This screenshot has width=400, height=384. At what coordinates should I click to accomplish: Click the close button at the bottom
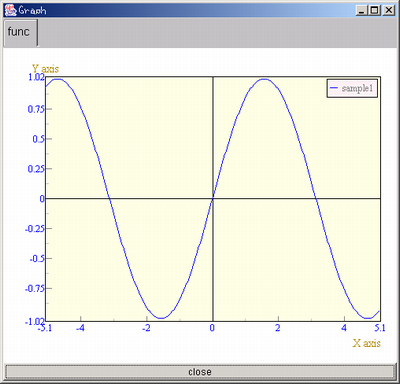(200, 372)
